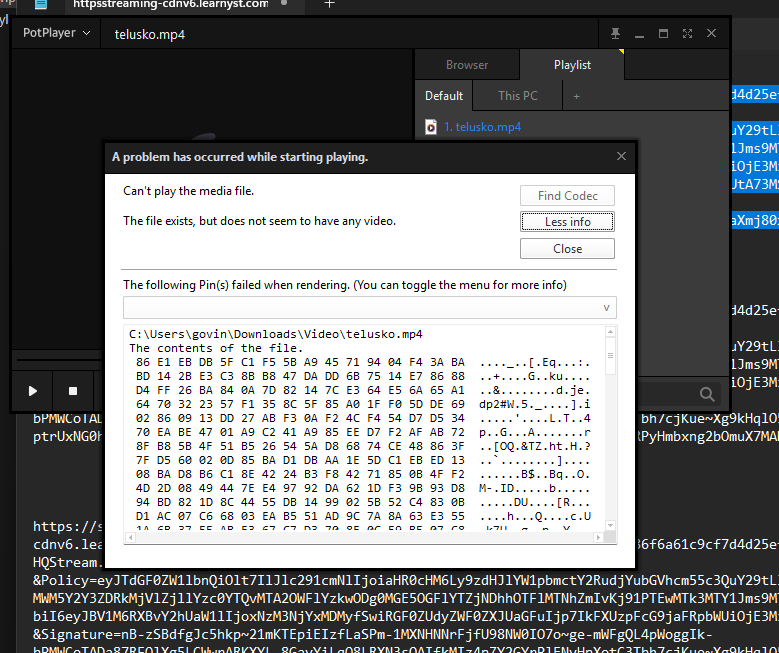Open the This PC playlist tab

(518, 95)
